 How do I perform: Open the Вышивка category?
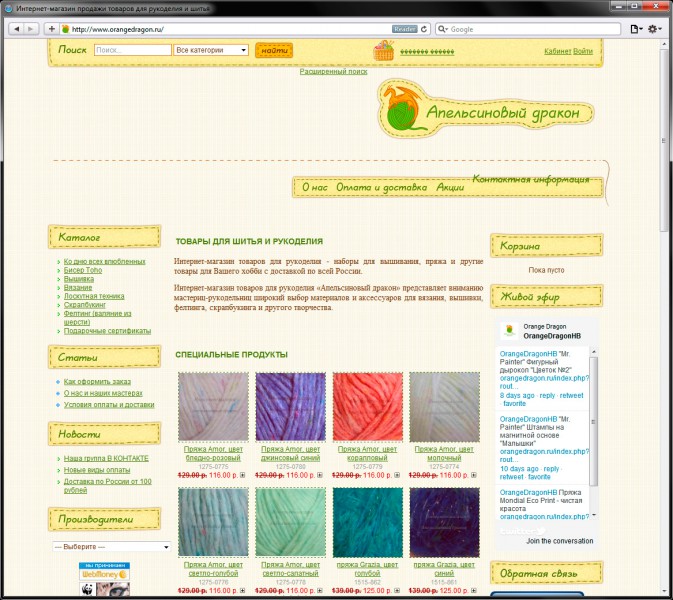coord(79,279)
